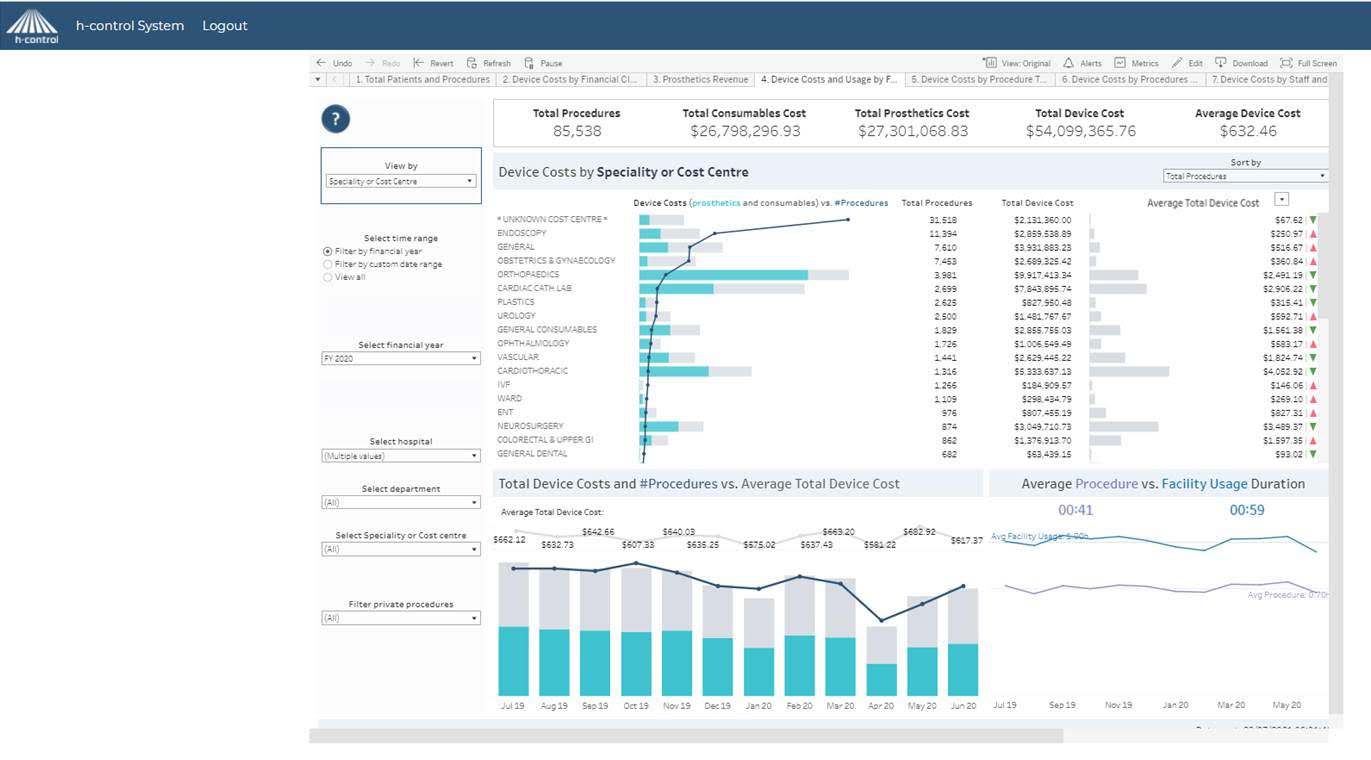Click the Revert icon in toolbar
Image resolution: width=1371 pixels, height=760 pixels.
[x=419, y=63]
